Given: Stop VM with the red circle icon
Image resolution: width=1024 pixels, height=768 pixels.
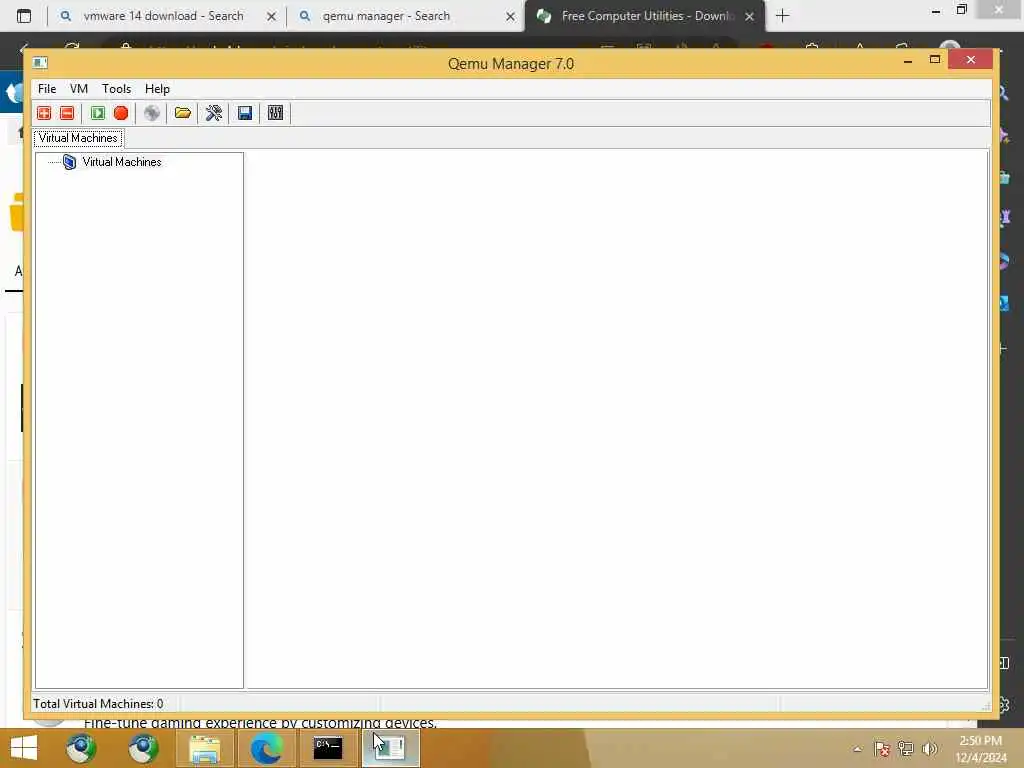Looking at the screenshot, I should pos(121,113).
